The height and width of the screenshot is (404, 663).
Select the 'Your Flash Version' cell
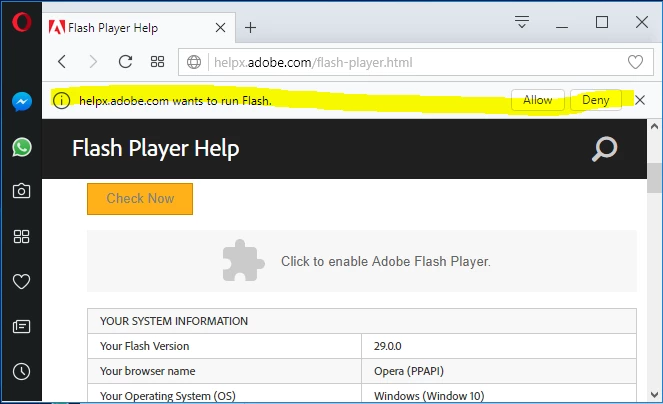[225, 346]
